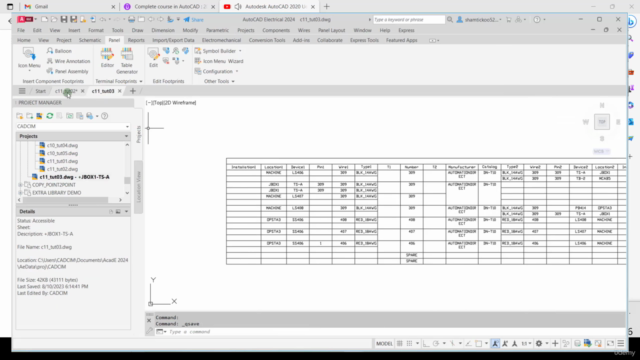Select the Balloon tool
The height and width of the screenshot is (360, 640).
[x=59, y=51]
